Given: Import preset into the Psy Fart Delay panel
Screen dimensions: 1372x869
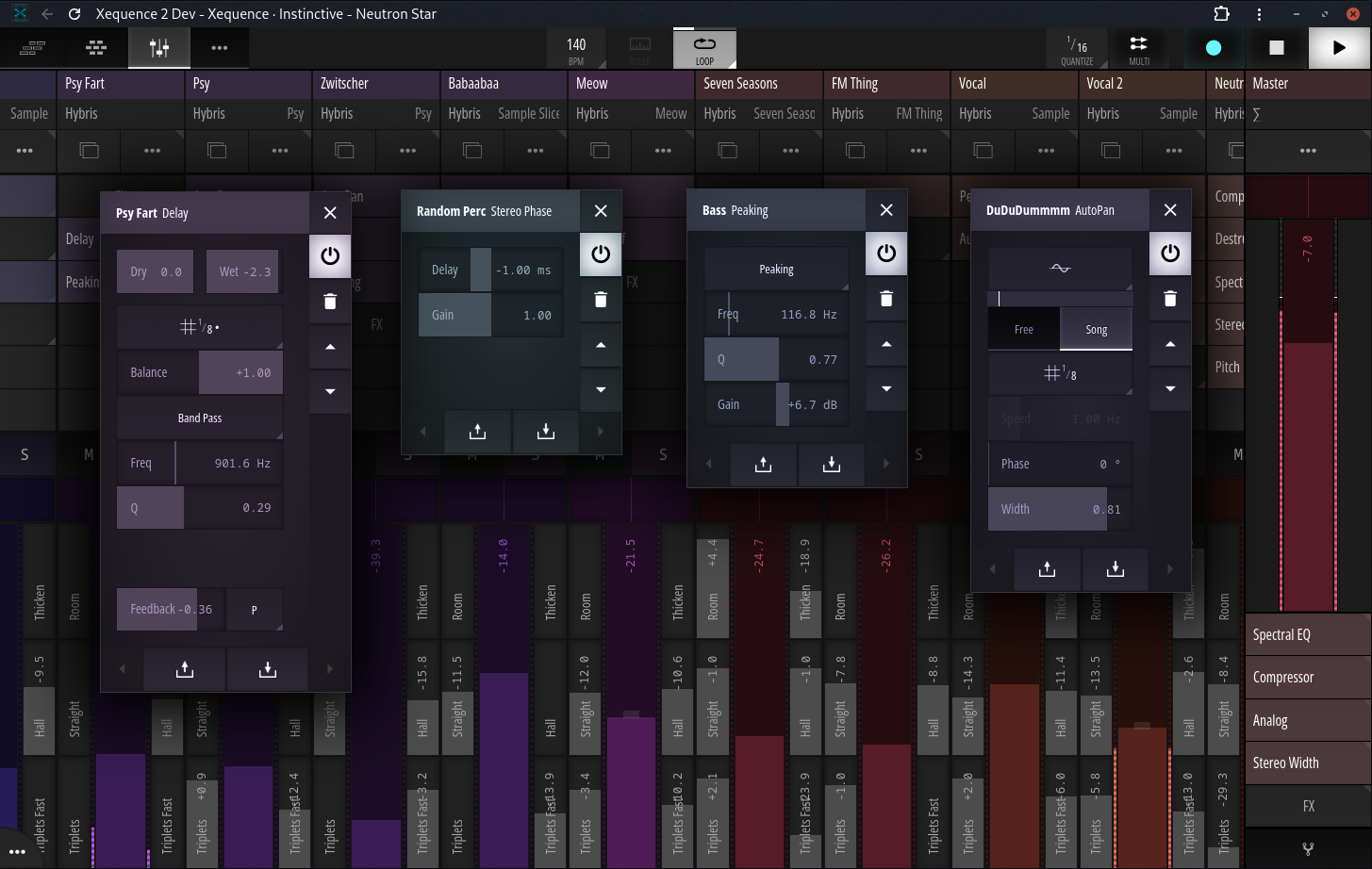Looking at the screenshot, I should tap(268, 669).
